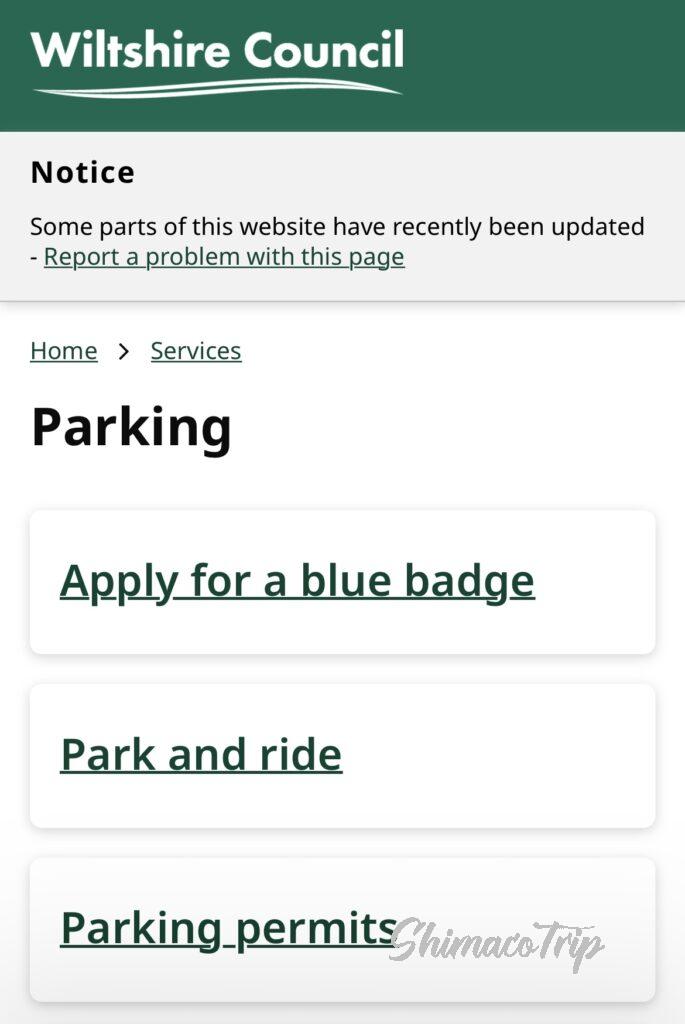Viewport: 685px width, 1024px height.
Task: Open Report a problem with this page
Action: (224, 257)
